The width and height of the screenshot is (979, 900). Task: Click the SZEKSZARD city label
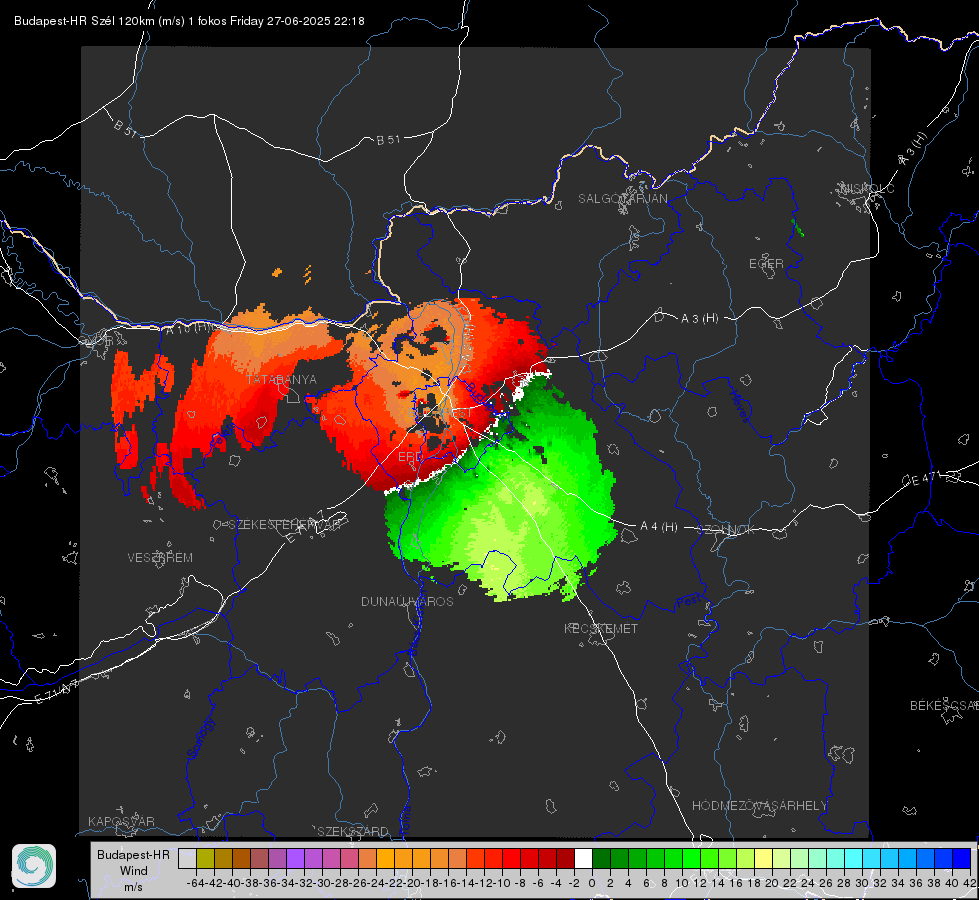(x=353, y=831)
